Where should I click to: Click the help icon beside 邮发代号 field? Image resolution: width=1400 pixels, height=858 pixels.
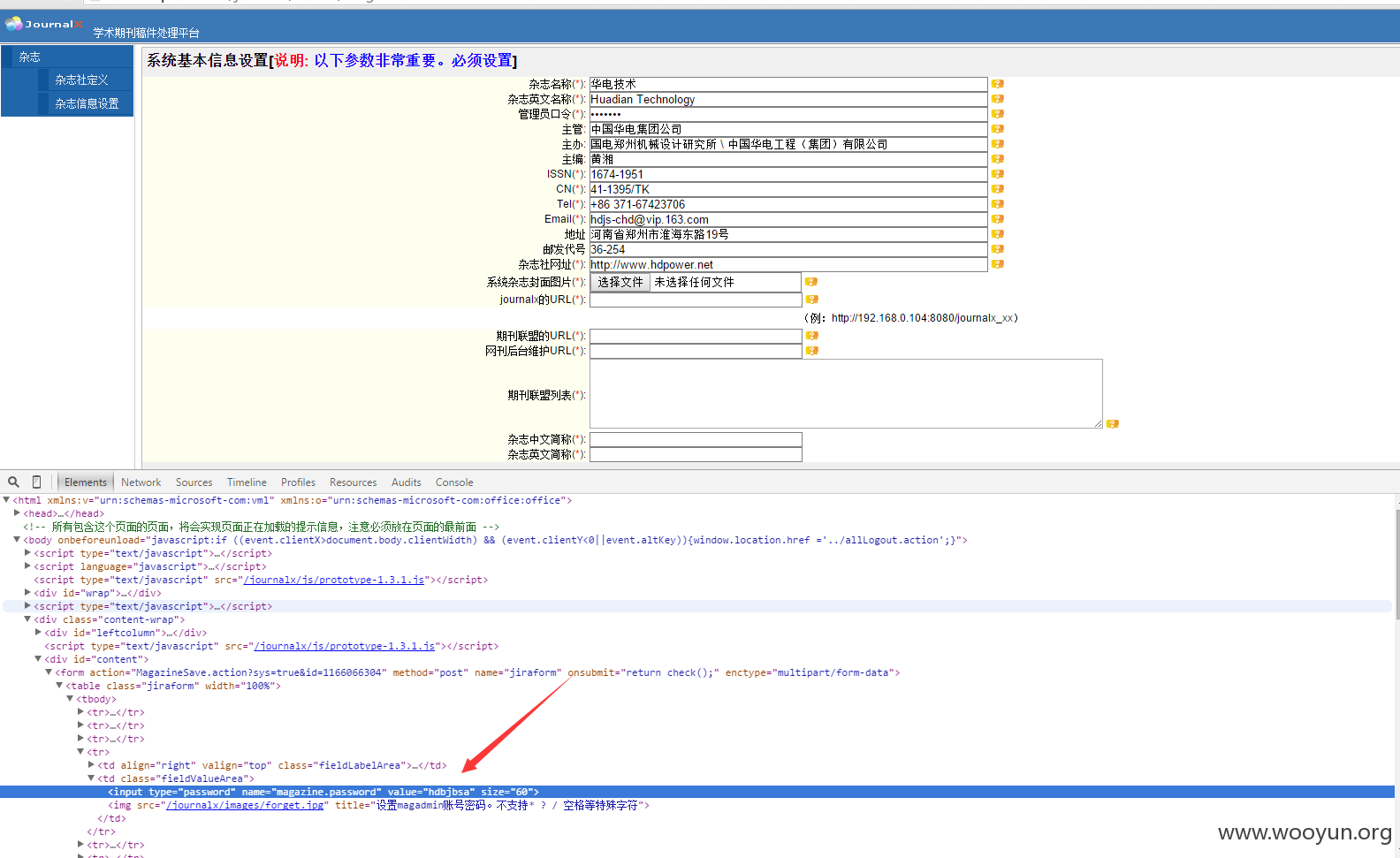(x=997, y=249)
